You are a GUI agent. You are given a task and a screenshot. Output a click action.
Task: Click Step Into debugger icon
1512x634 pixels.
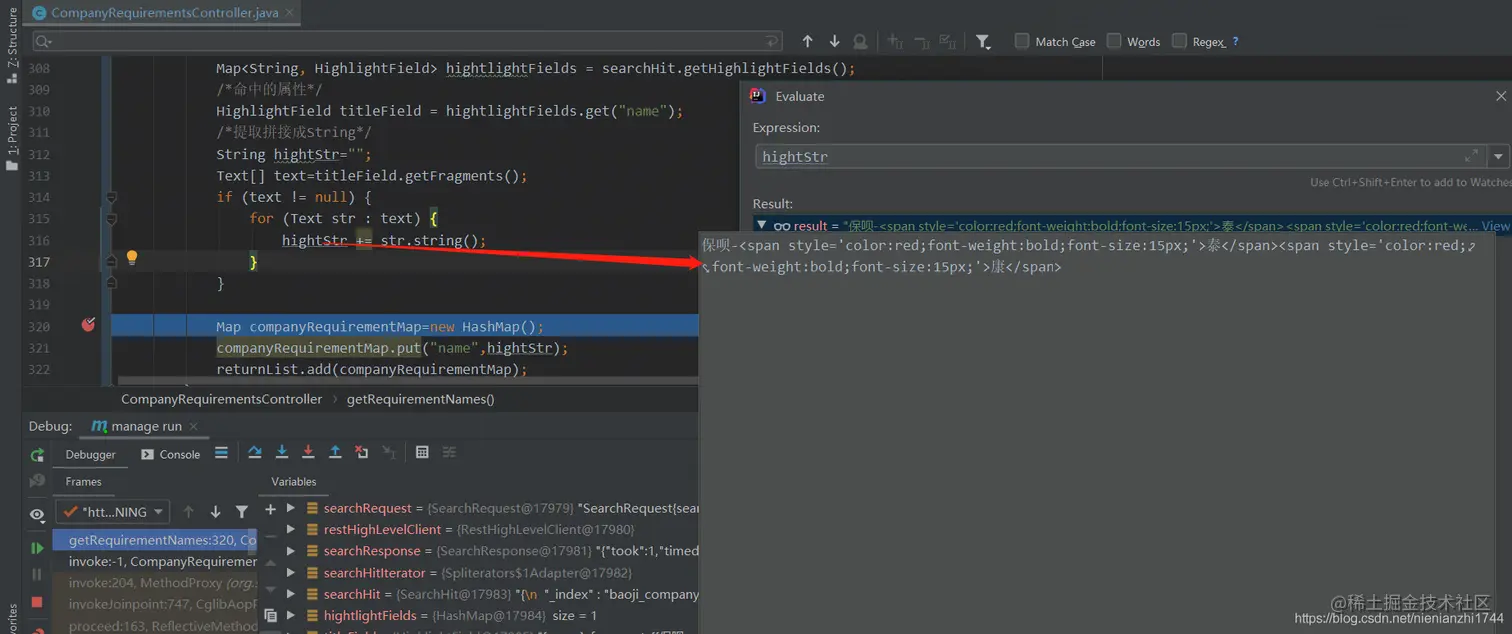pos(282,453)
